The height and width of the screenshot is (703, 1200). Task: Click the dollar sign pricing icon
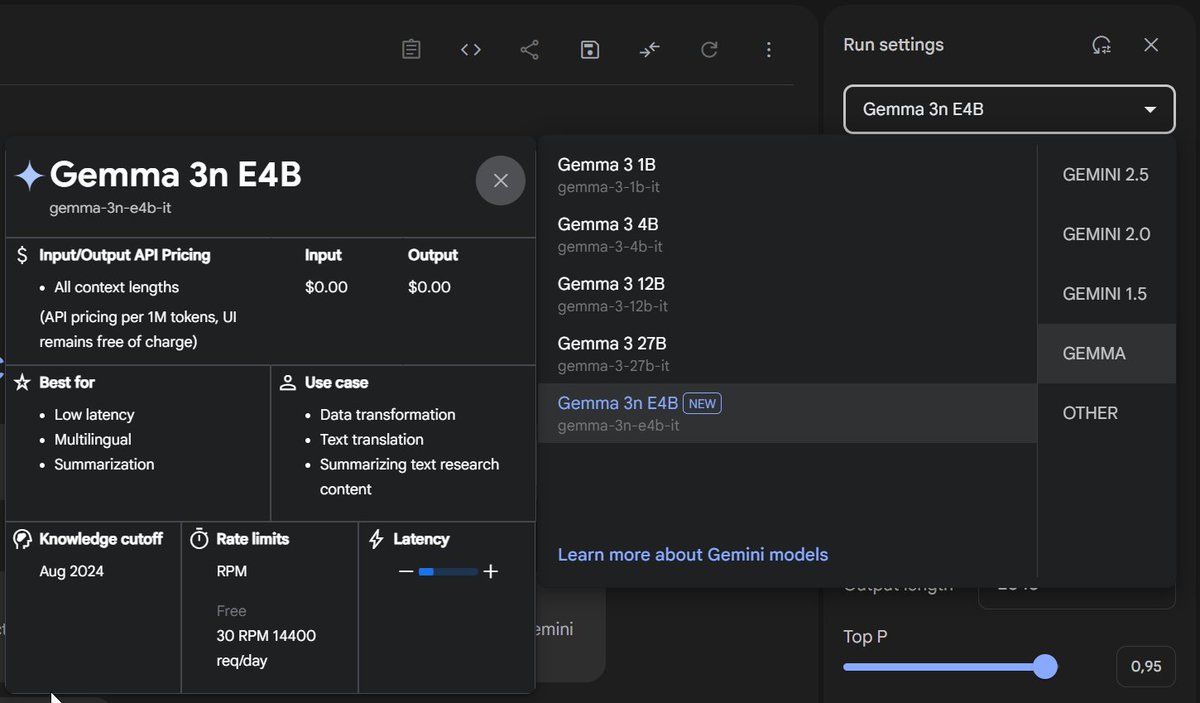pos(23,255)
